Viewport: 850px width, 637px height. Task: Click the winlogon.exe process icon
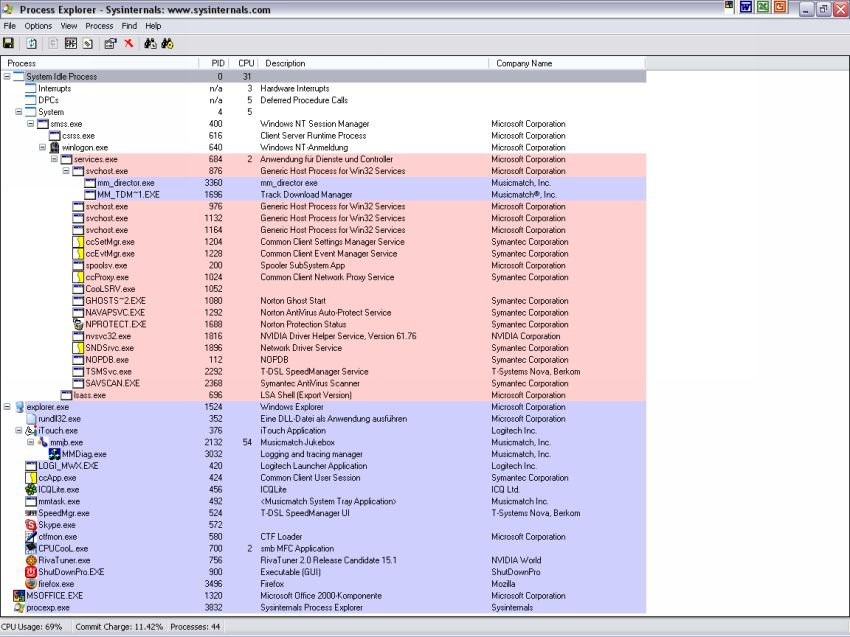(55, 147)
